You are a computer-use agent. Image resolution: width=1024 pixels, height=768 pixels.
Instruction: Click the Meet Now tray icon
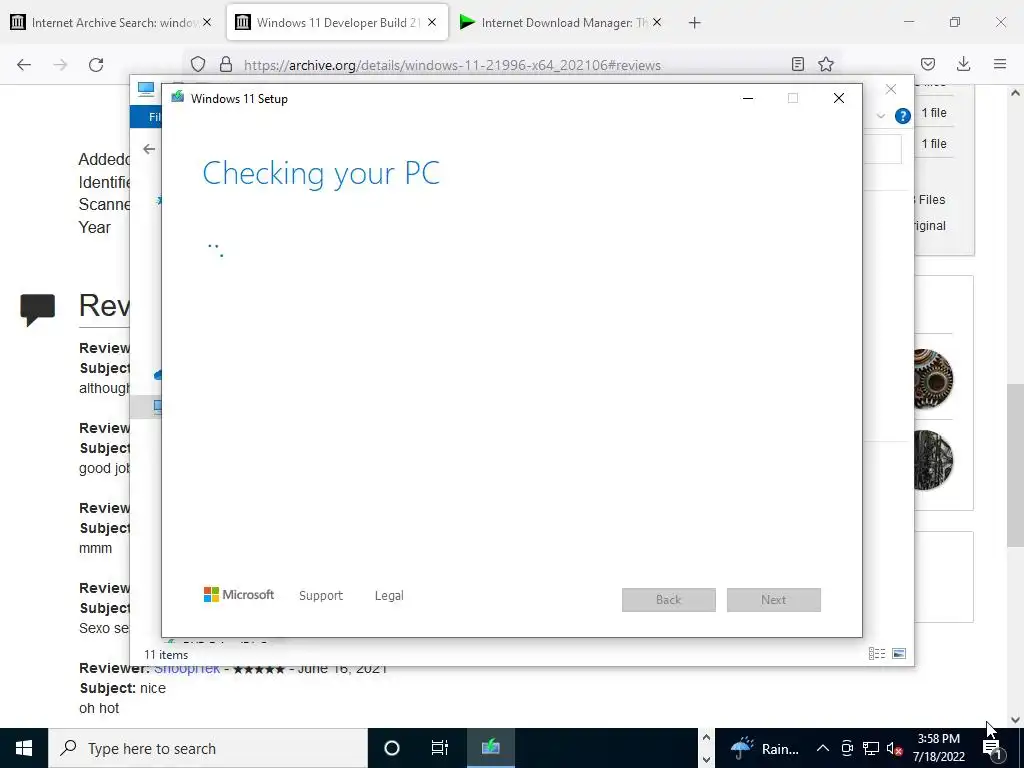coord(847,748)
